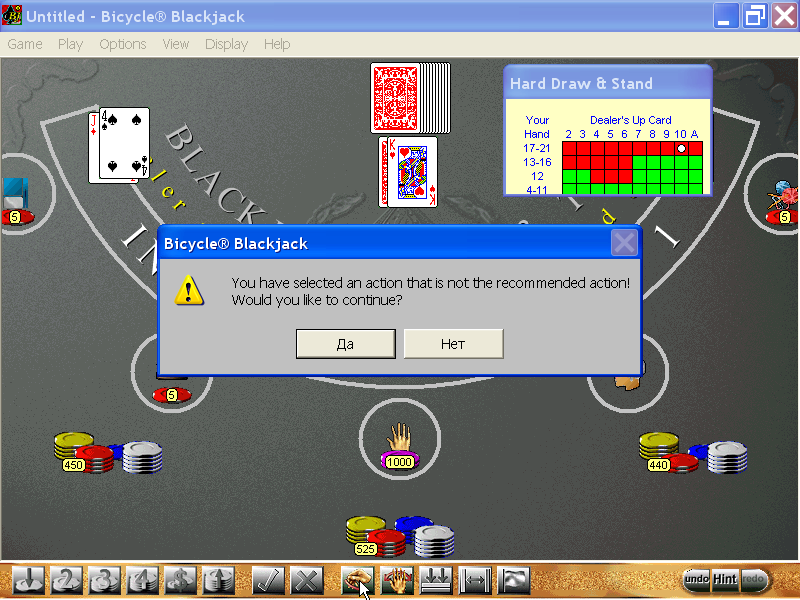Viewport: 800px width, 600px height.
Task: Open the Game menu
Action: pos(25,44)
